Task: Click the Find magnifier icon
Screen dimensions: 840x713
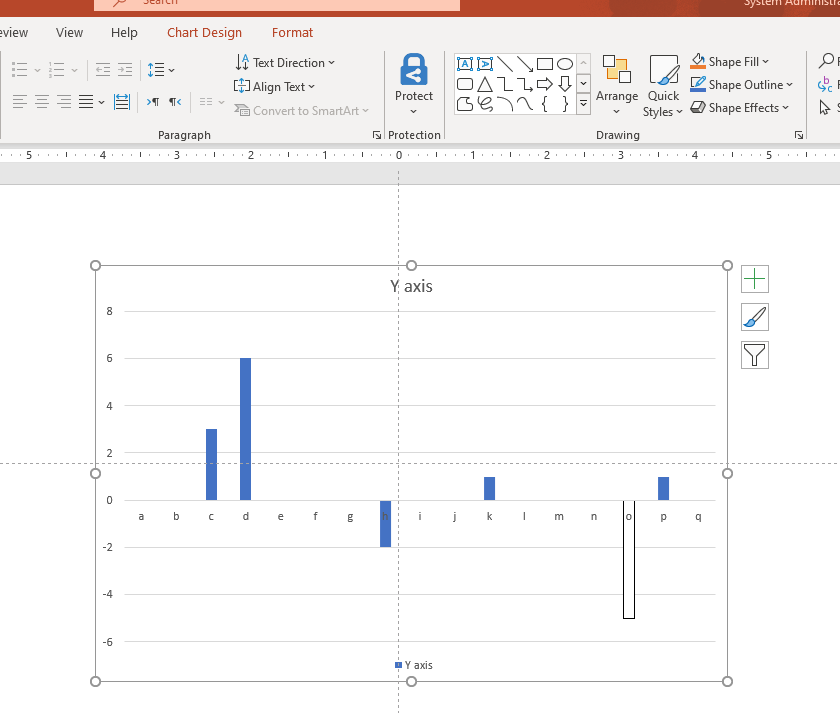Action: click(826, 61)
